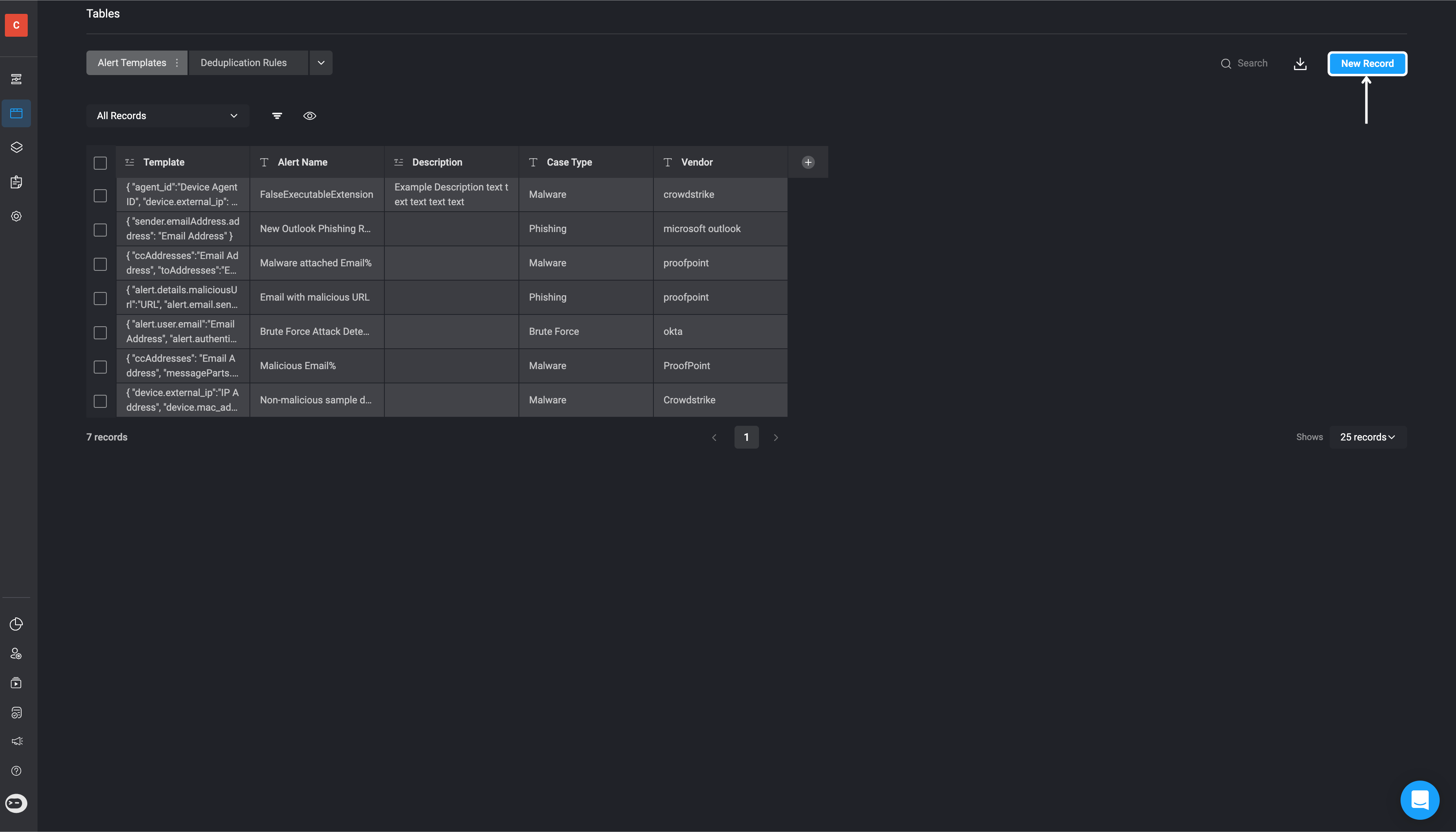Click the Description column header
Screen dimensions: 1456x832
(452, 162)
